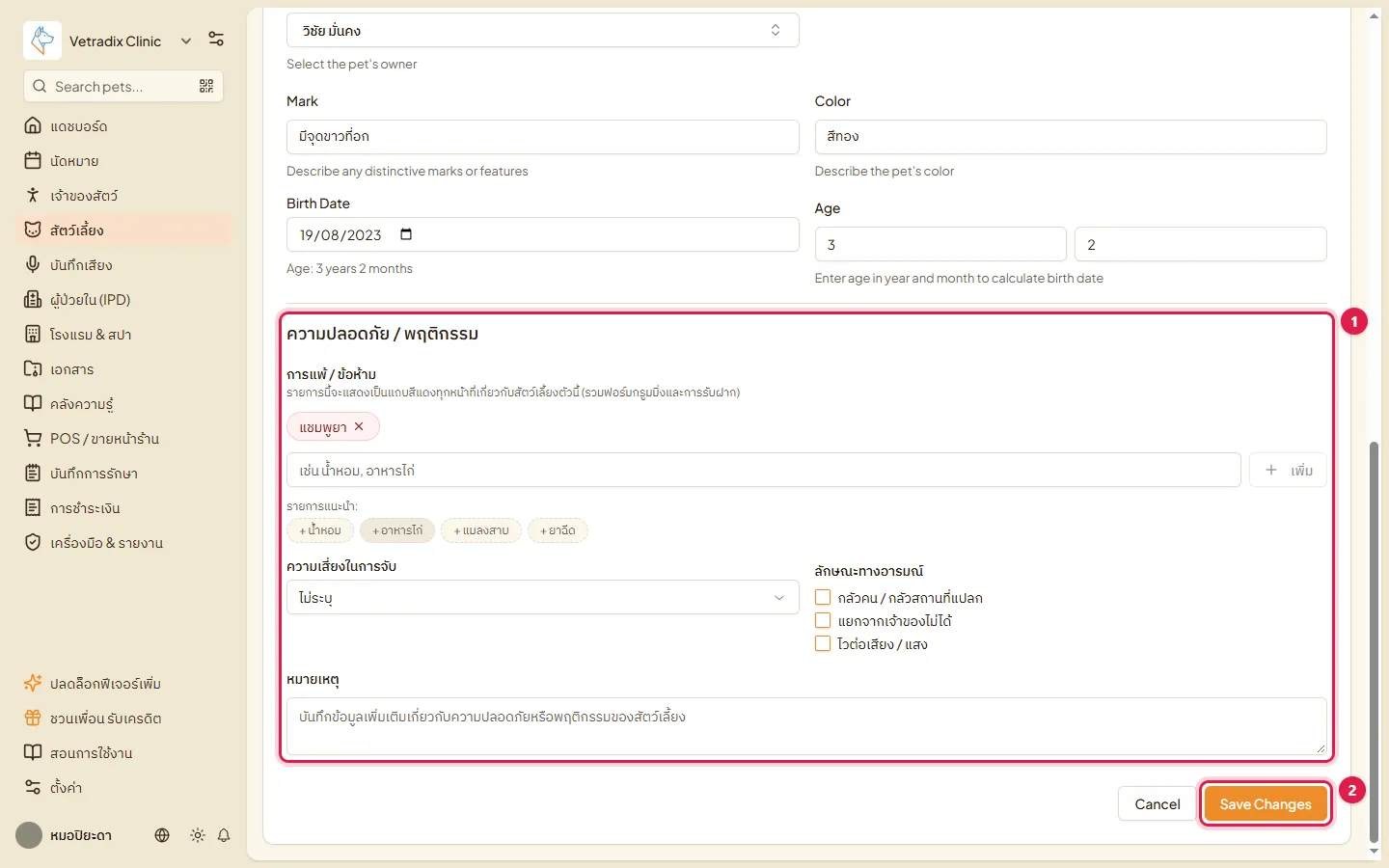
Task: Add suggested allergy น้ำหอม
Action: pos(320,530)
